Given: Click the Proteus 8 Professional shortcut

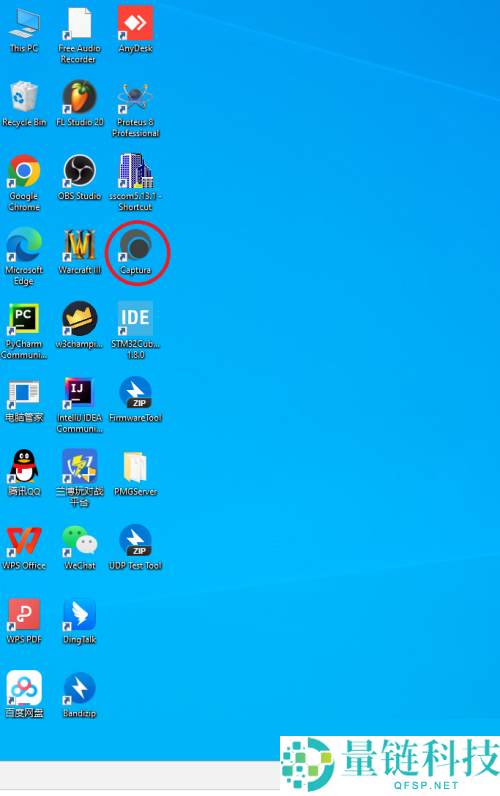Looking at the screenshot, I should click(136, 109).
